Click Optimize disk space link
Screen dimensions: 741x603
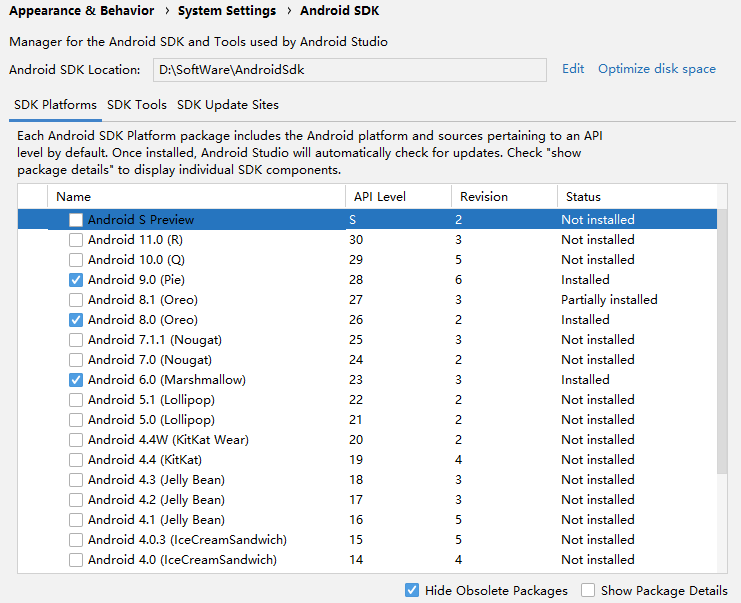coord(657,69)
